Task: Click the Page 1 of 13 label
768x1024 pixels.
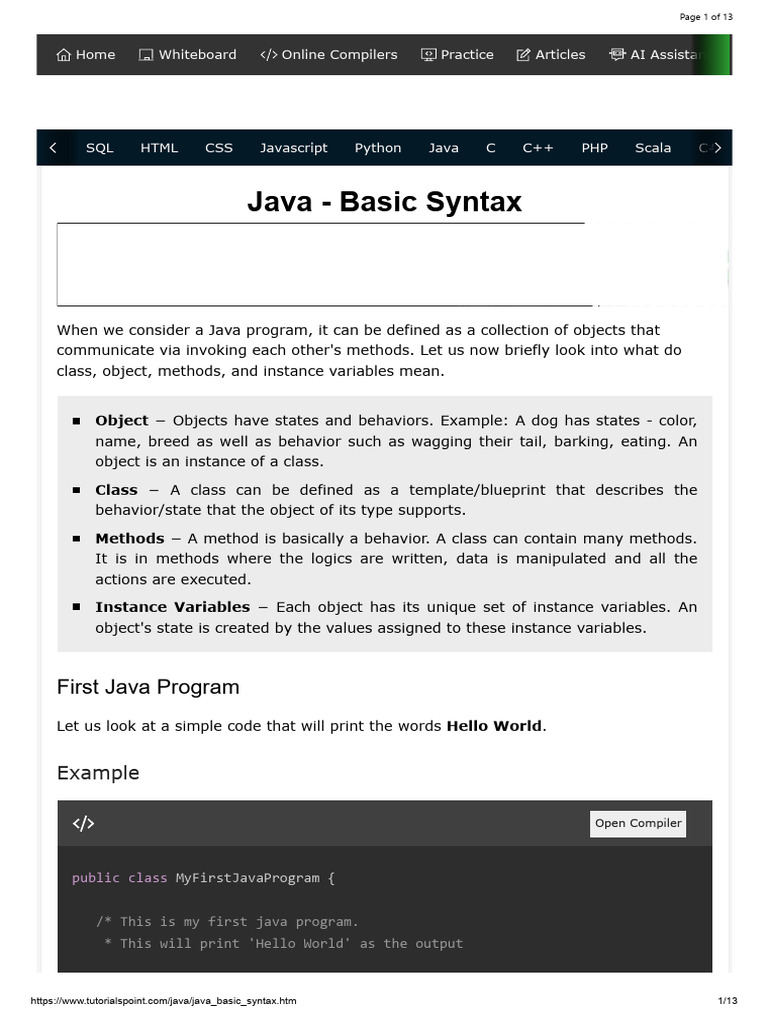Action: 706,17
